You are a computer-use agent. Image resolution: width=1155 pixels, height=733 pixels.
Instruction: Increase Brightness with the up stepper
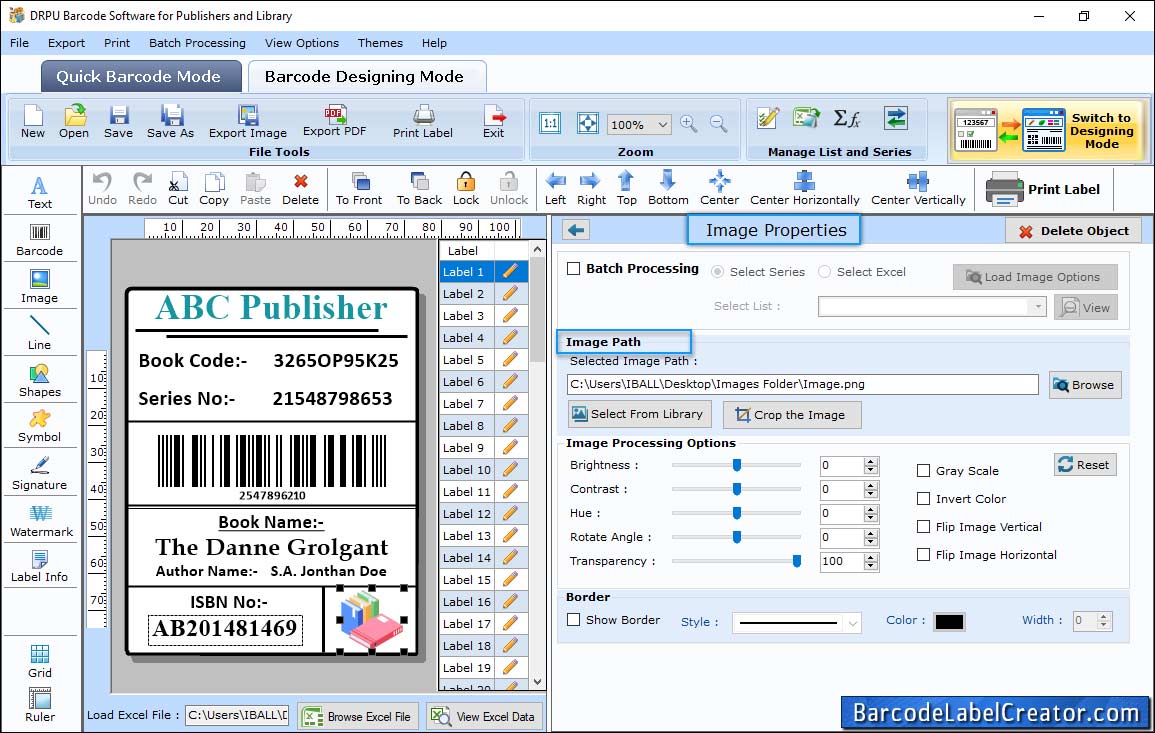point(871,462)
